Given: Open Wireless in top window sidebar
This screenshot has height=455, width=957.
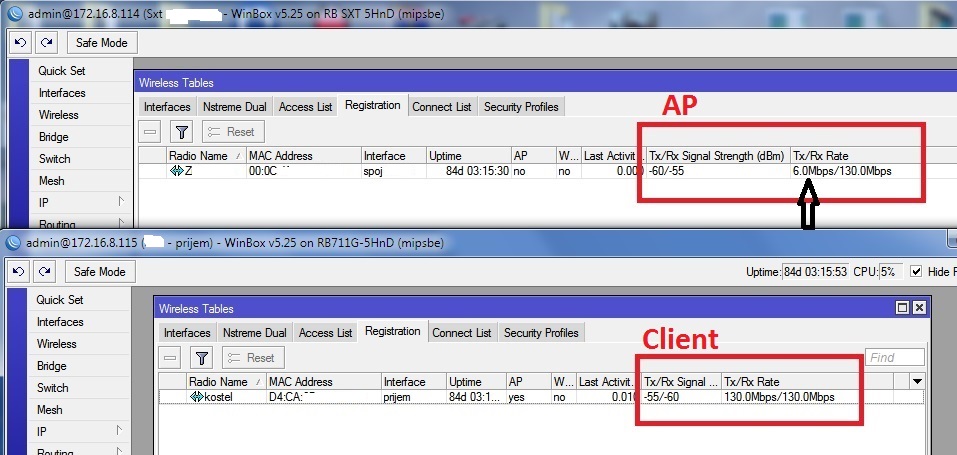Looking at the screenshot, I should (59, 115).
